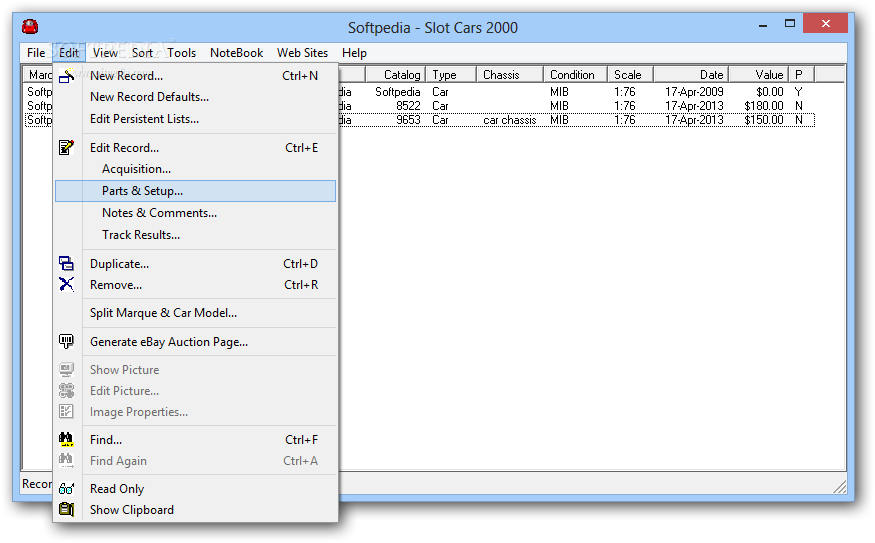The height and width of the screenshot is (543, 875).
Task: Sort by Scale column header
Action: [631, 74]
